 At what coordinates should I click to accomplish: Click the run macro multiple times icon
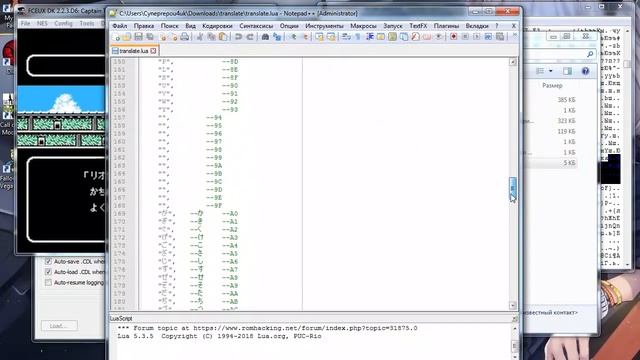click(488, 37)
